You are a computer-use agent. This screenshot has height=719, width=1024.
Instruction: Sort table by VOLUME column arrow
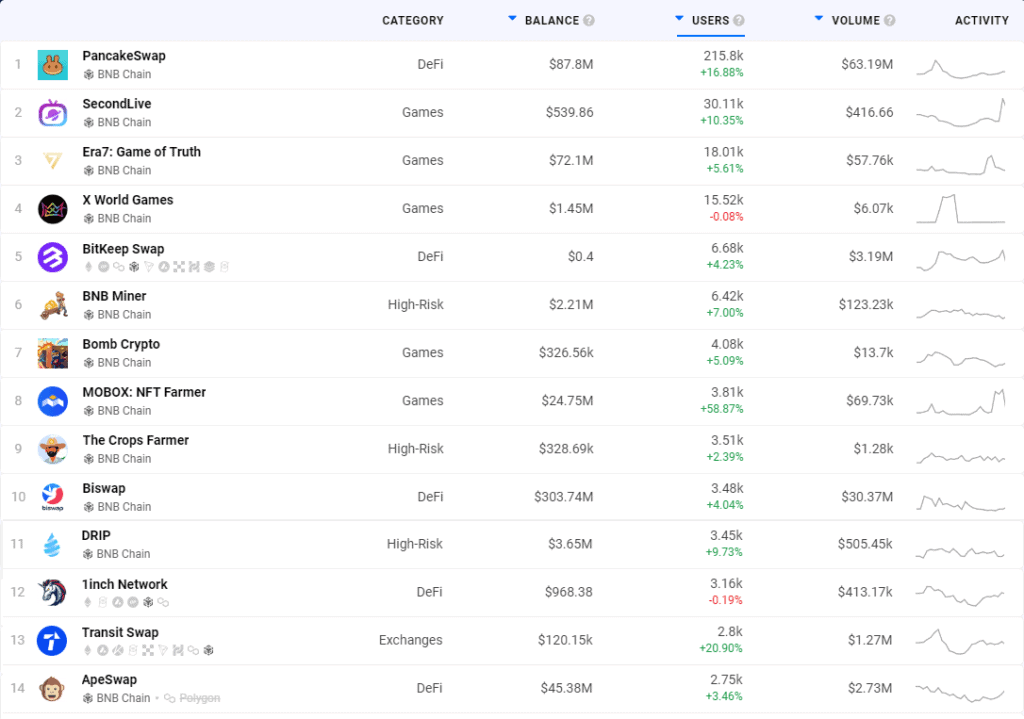pos(819,18)
